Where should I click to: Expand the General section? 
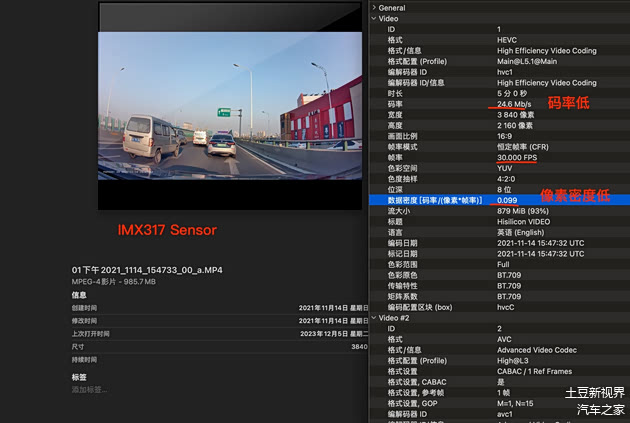pos(374,7)
